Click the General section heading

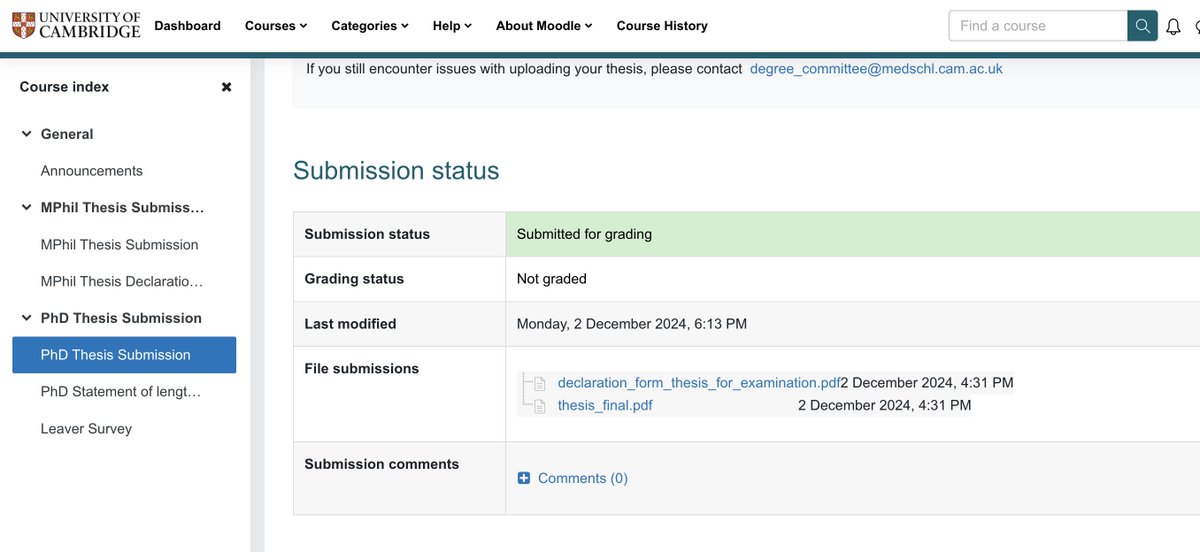[67, 134]
